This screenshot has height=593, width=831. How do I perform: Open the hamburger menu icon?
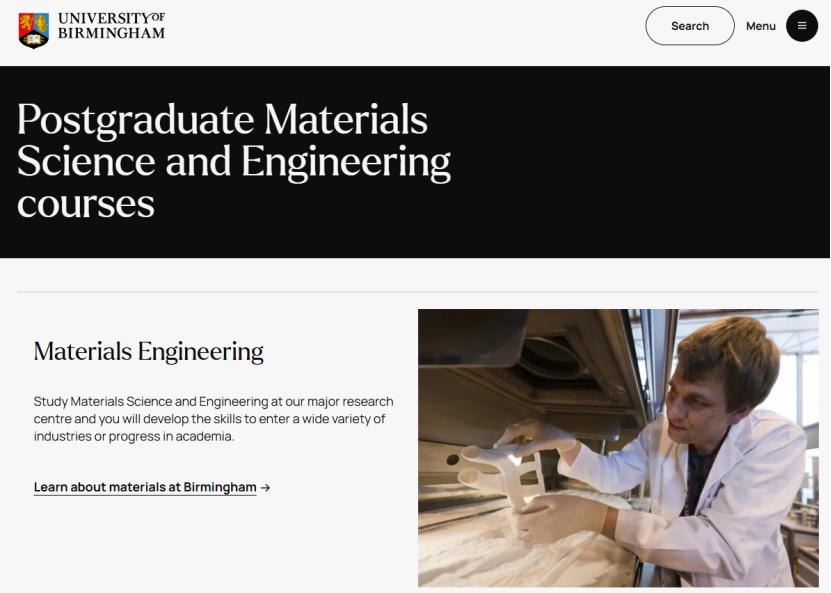click(802, 26)
